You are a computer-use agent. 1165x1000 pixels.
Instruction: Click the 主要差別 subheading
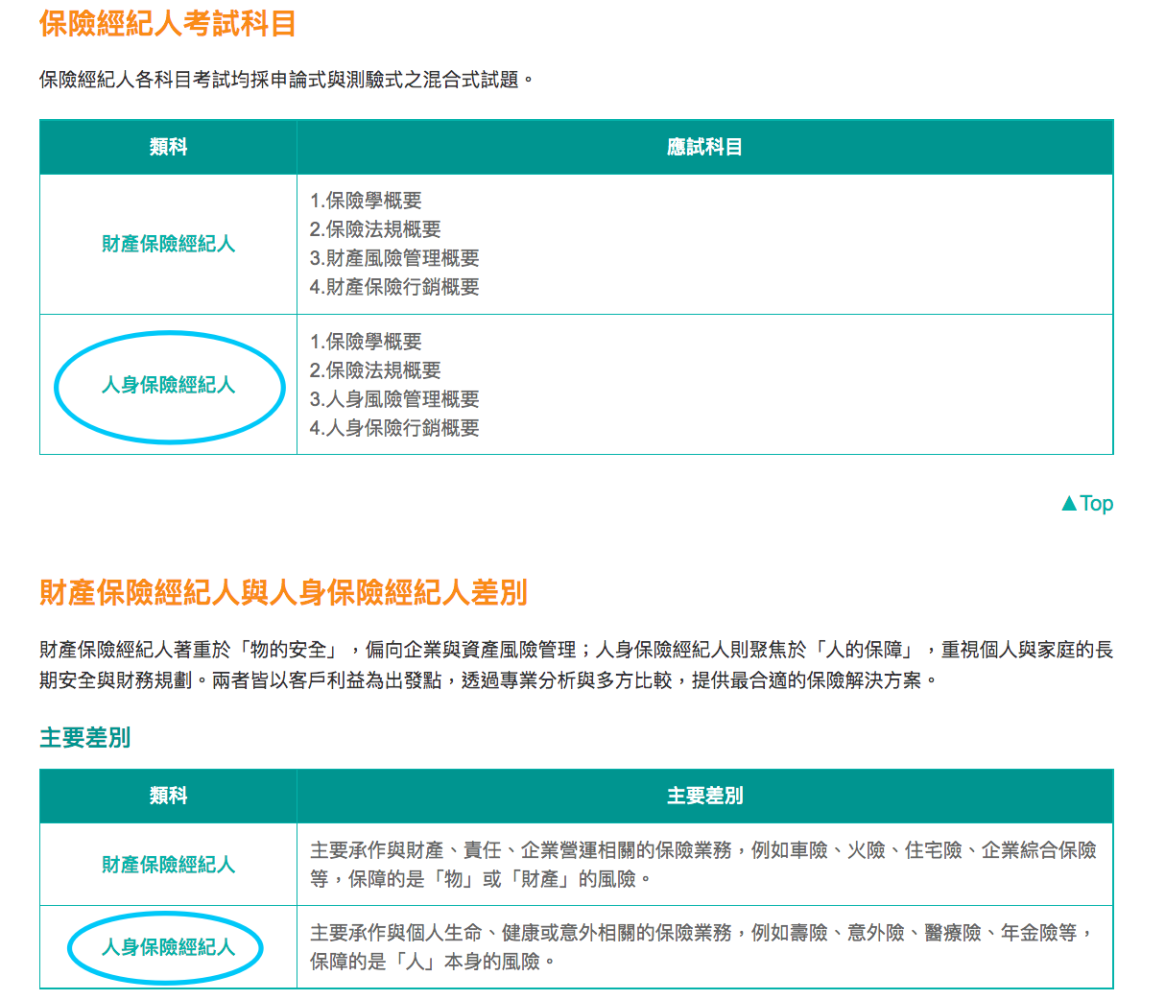click(85, 738)
